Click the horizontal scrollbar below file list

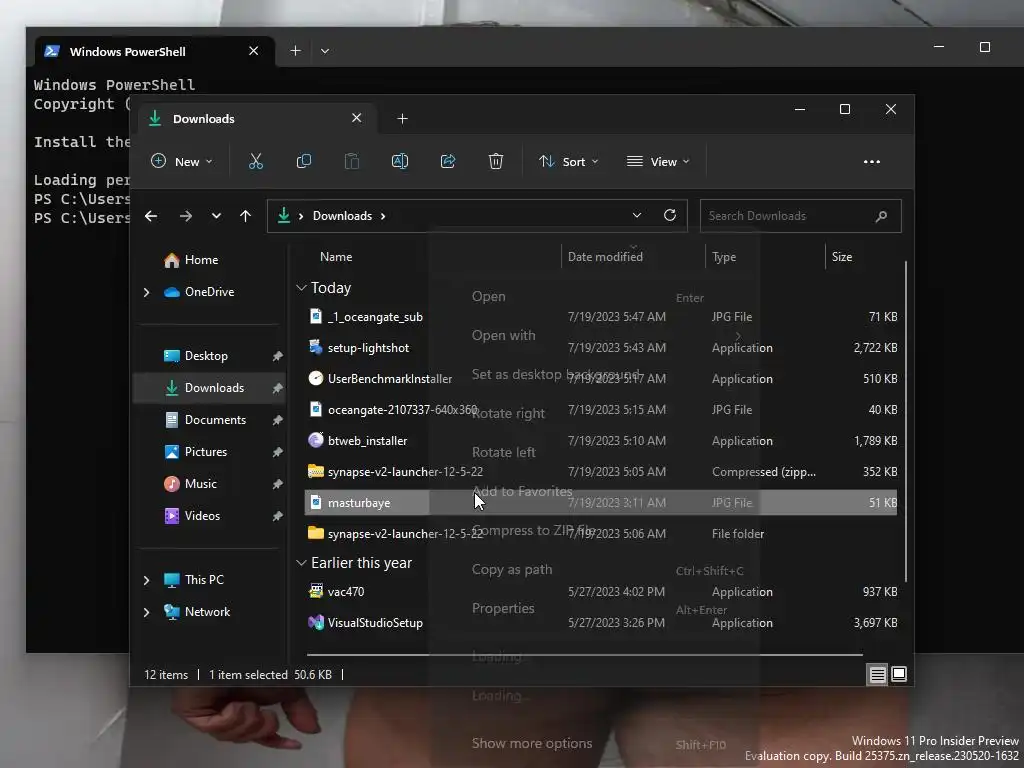click(x=584, y=654)
